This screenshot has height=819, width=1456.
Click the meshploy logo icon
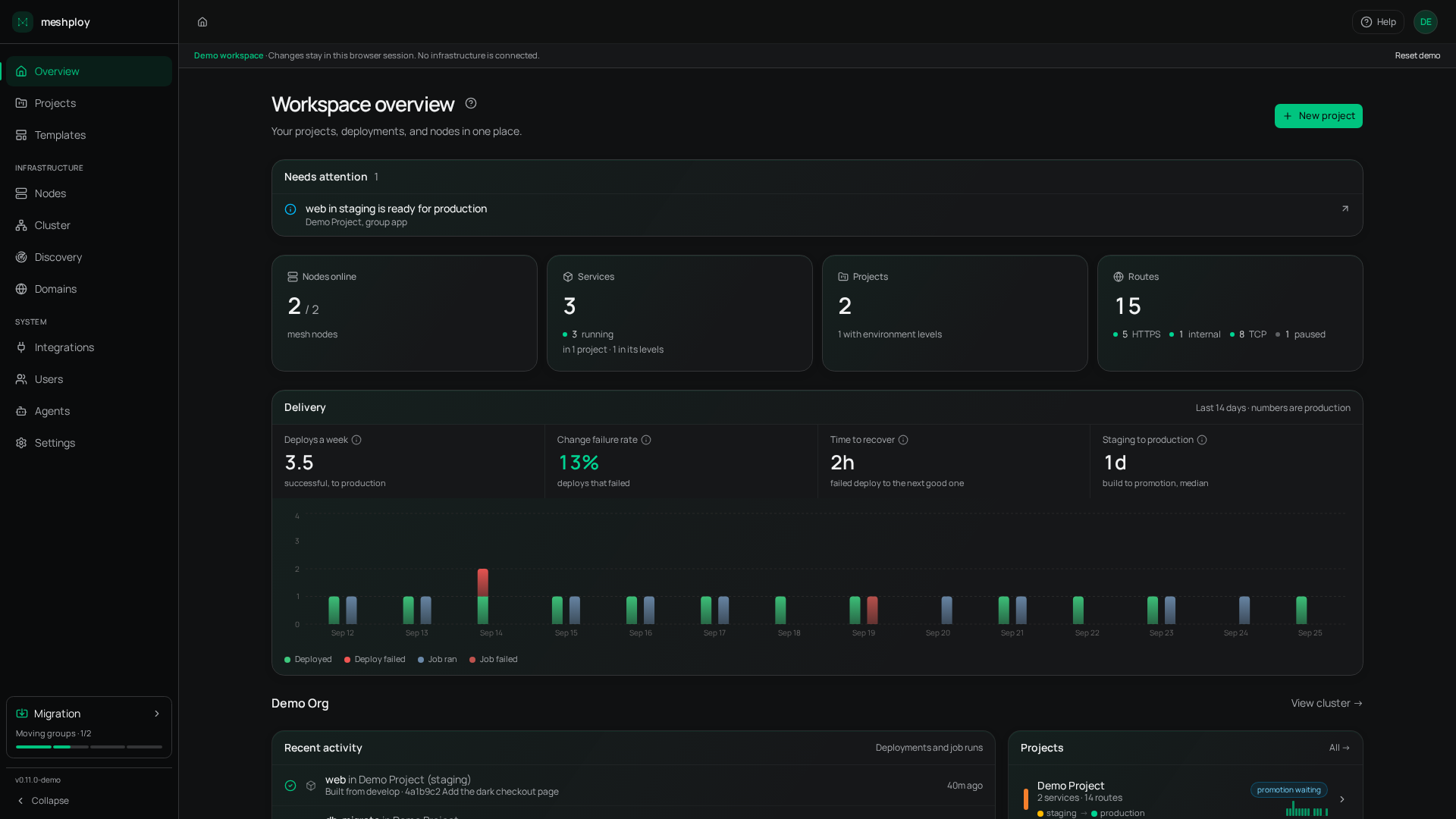[x=23, y=22]
